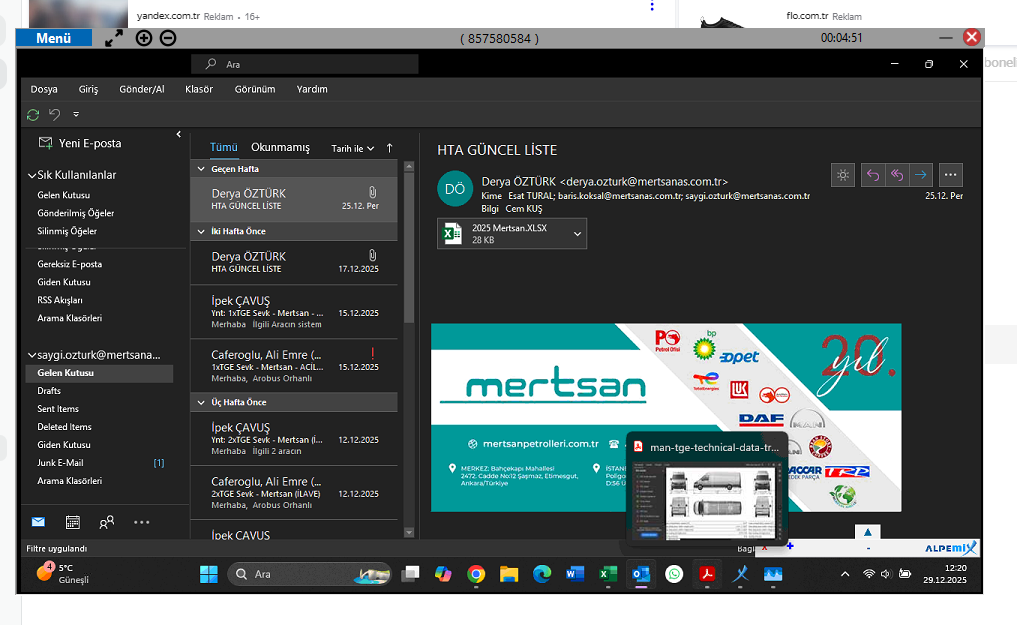The height and width of the screenshot is (625, 1017).
Task: Click the Reply arrow icon in reading pane
Action: 873,174
